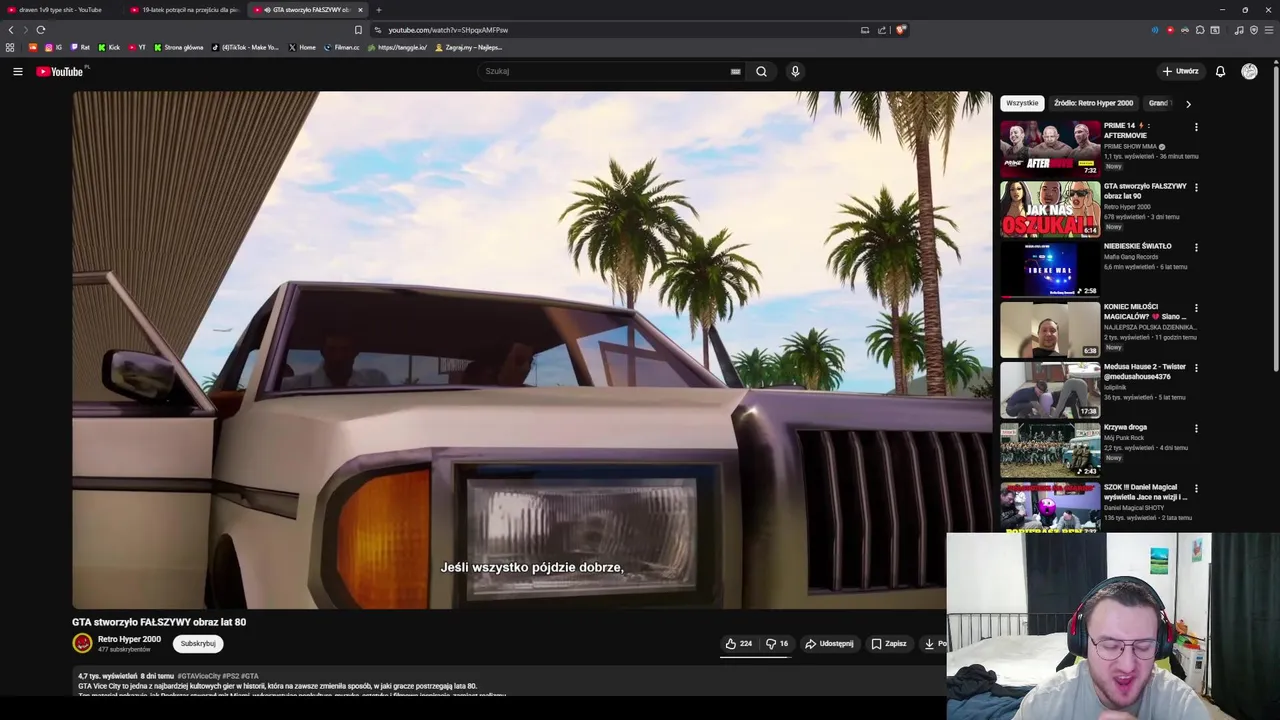Save video with Zapisz button
This screenshot has height=720, width=1280.
pyautogui.click(x=888, y=644)
